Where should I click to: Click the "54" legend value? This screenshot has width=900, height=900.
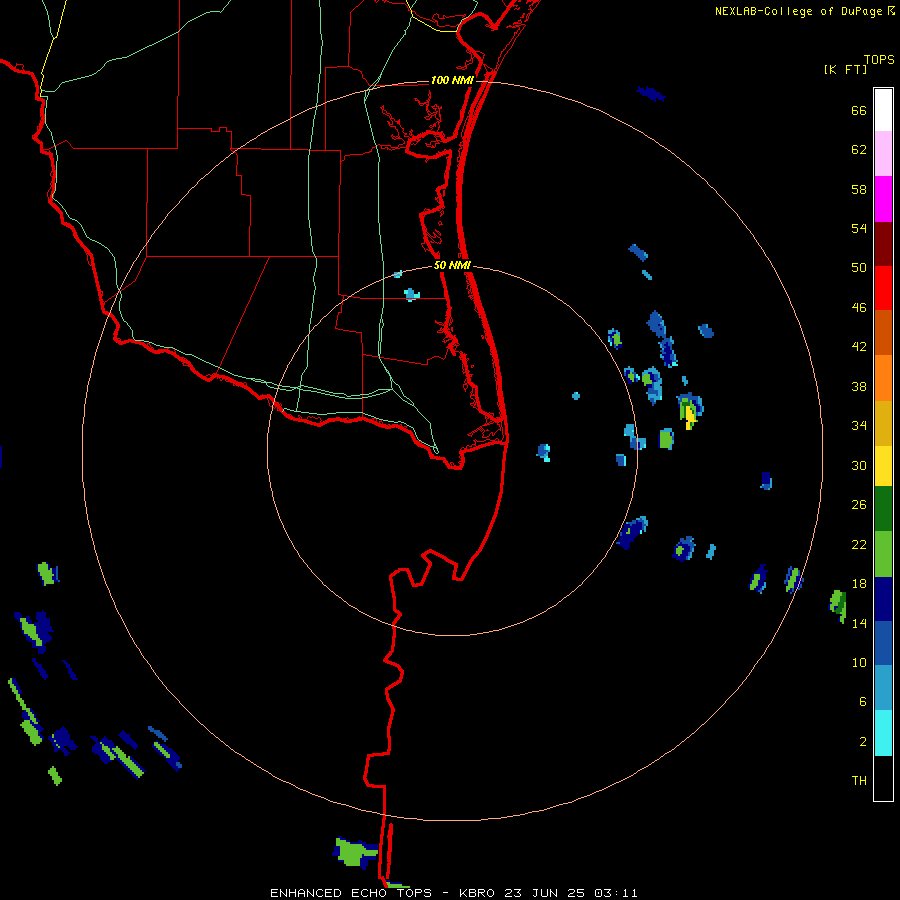859,228
